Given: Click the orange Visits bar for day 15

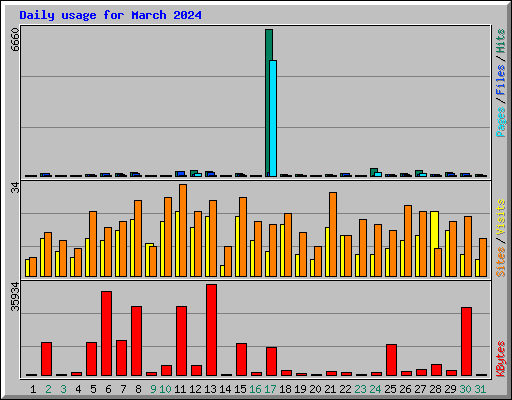Looking at the screenshot, I should [x=243, y=237].
